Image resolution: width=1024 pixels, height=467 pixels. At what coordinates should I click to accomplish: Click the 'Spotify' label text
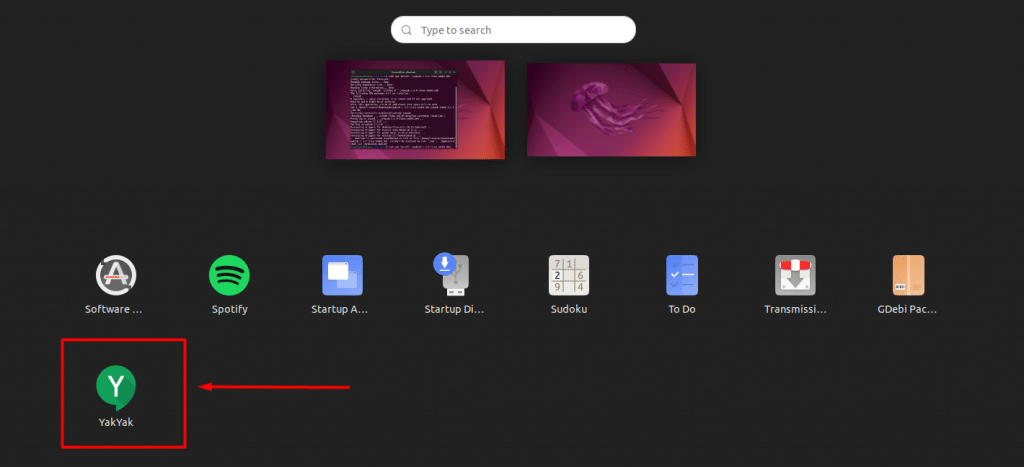[x=229, y=310]
